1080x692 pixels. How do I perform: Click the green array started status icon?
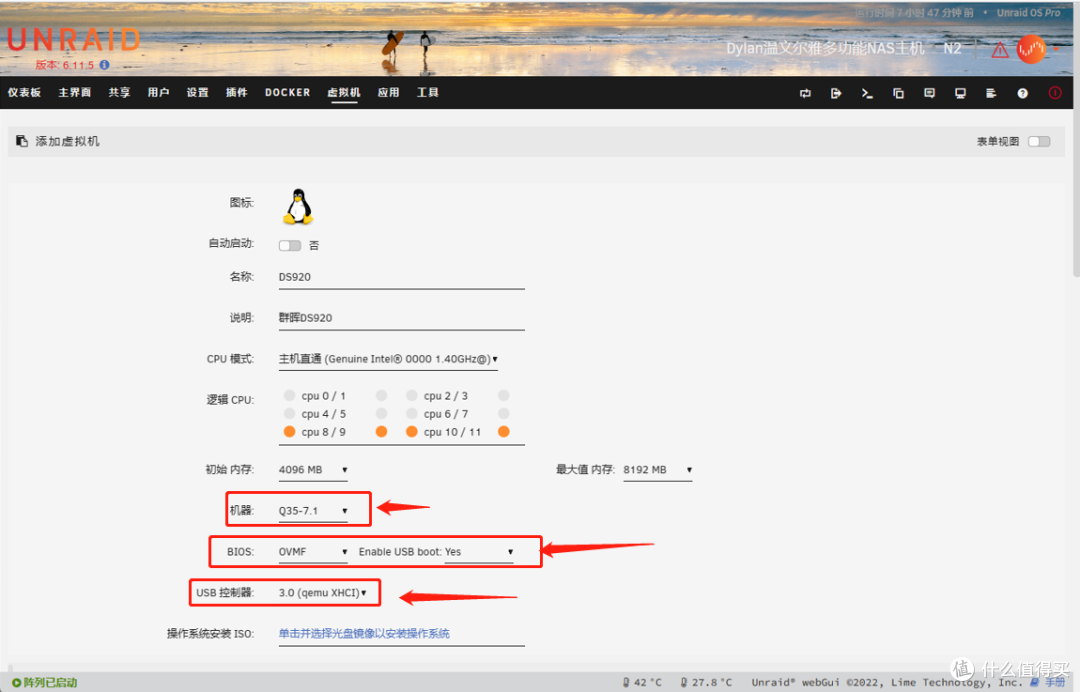17,682
